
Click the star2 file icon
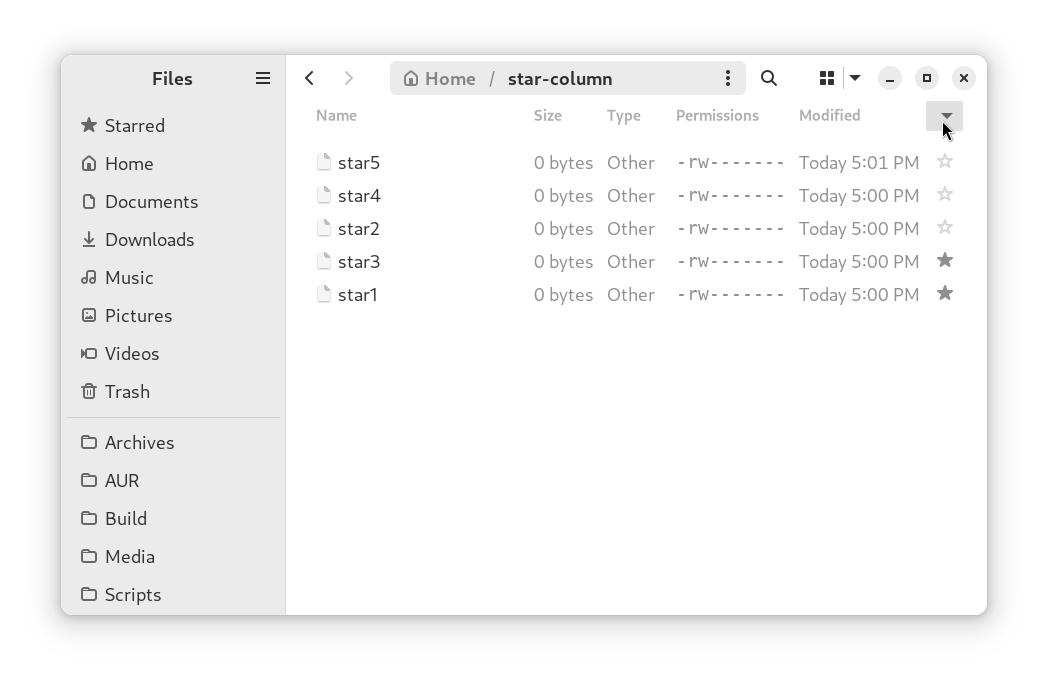coord(323,227)
